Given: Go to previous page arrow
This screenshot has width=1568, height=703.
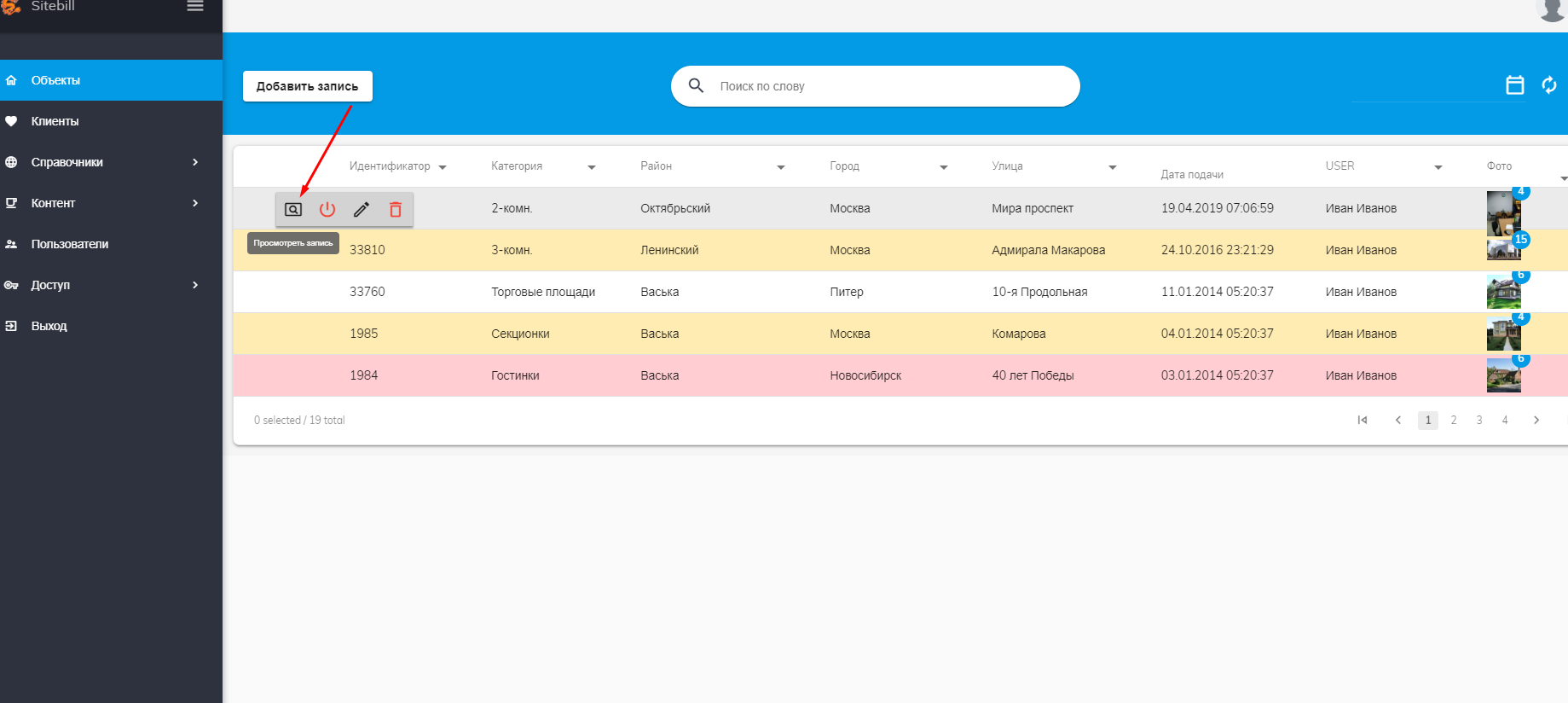Looking at the screenshot, I should 1398,420.
